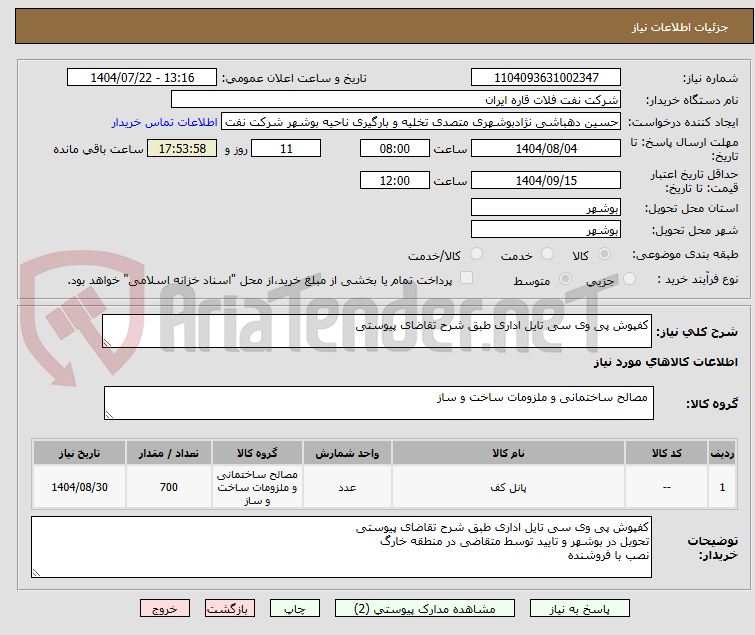The width and height of the screenshot is (755, 635).
Task: Click the 'گروه کالا' table column header
Action: click(x=257, y=453)
